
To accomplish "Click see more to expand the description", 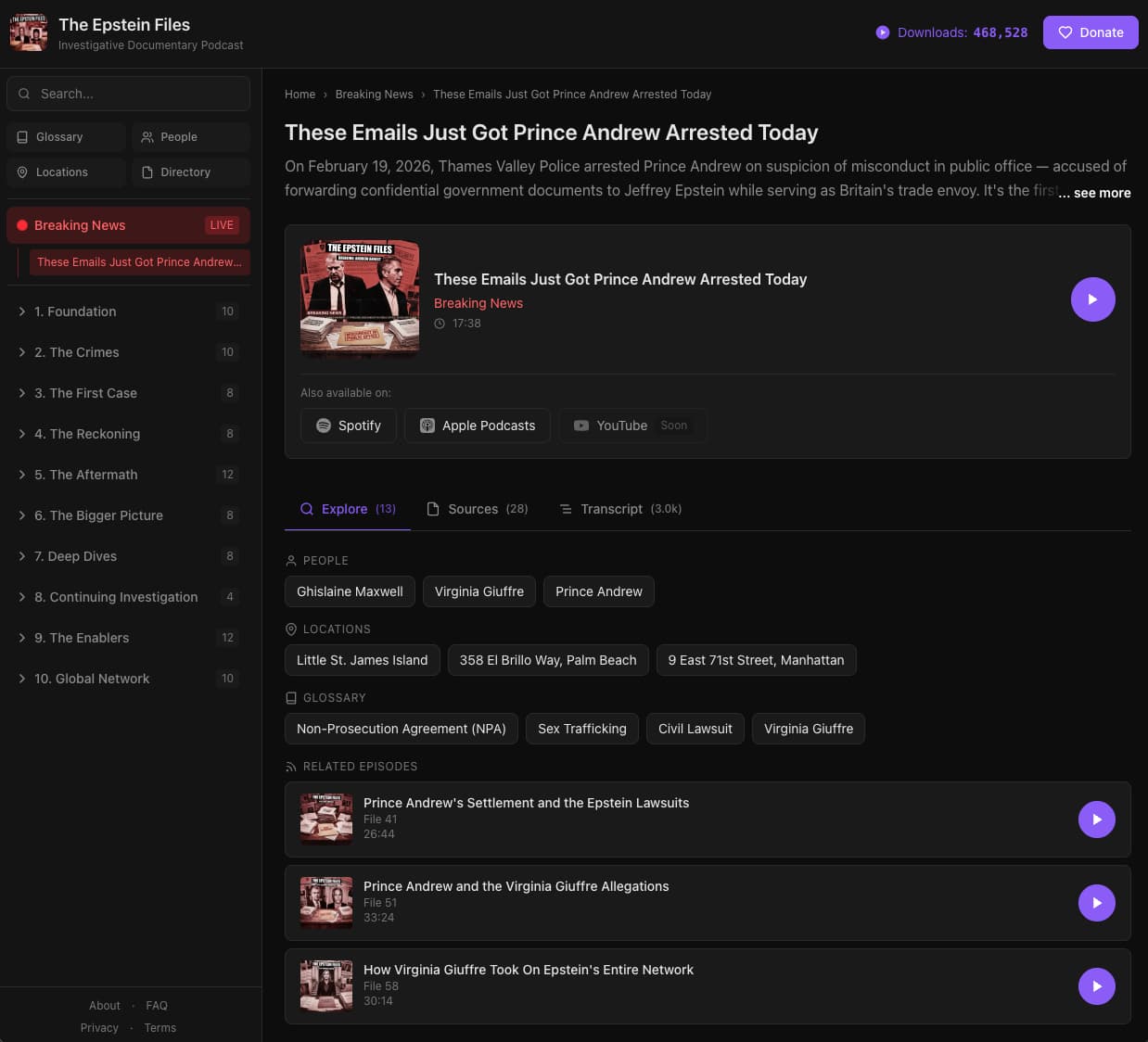I will click(1095, 193).
